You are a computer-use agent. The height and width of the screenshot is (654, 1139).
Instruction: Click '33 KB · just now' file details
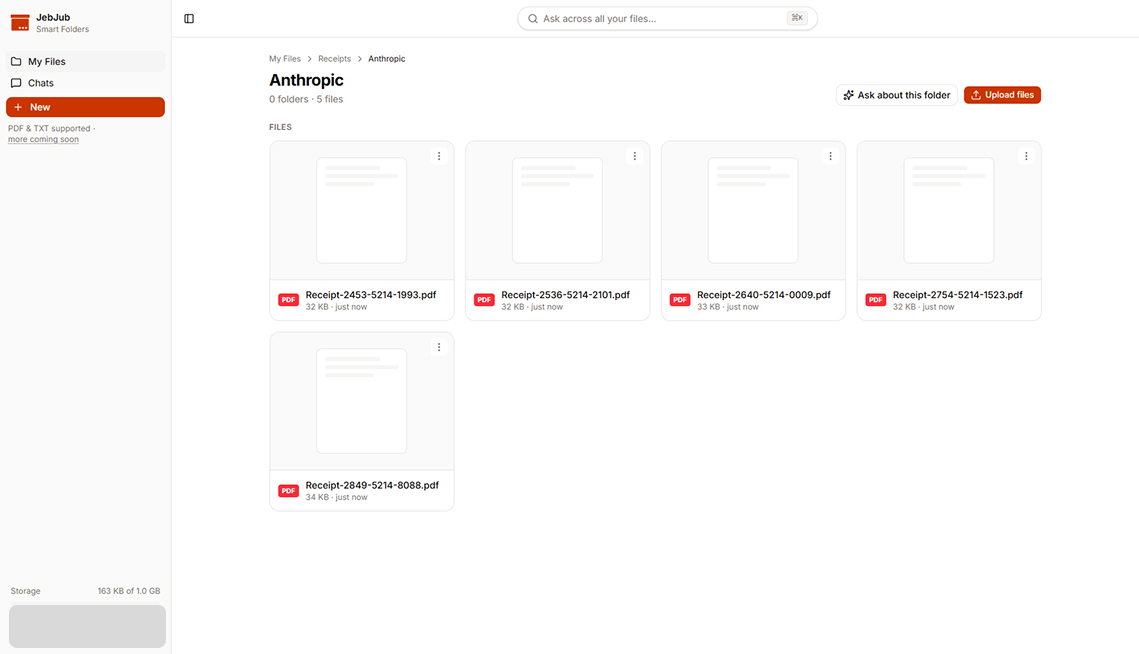(728, 307)
